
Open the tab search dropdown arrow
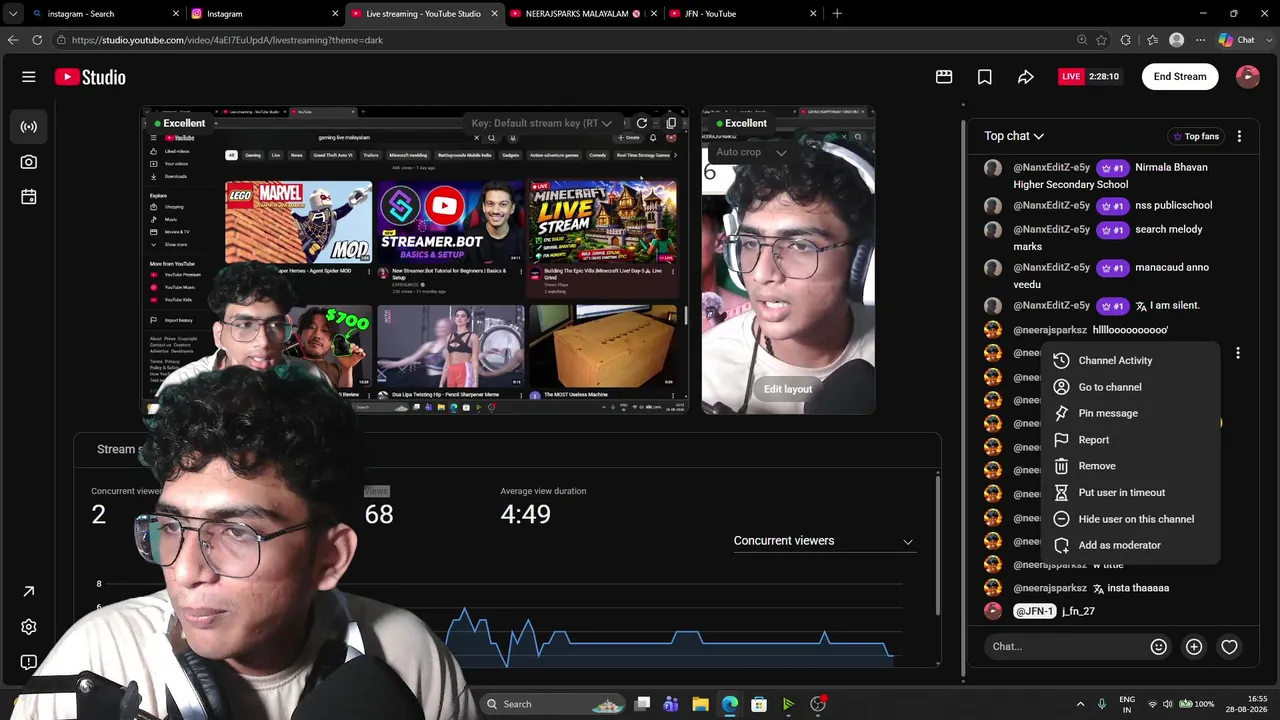click(x=13, y=14)
